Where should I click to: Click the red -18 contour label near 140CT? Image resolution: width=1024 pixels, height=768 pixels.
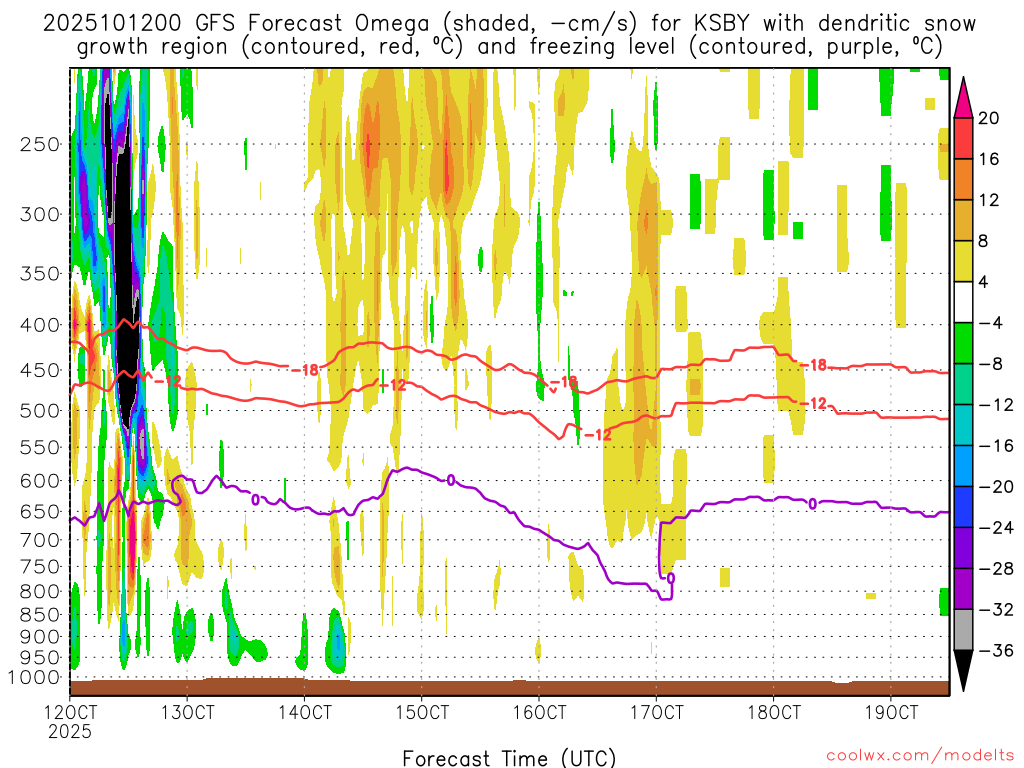click(305, 370)
